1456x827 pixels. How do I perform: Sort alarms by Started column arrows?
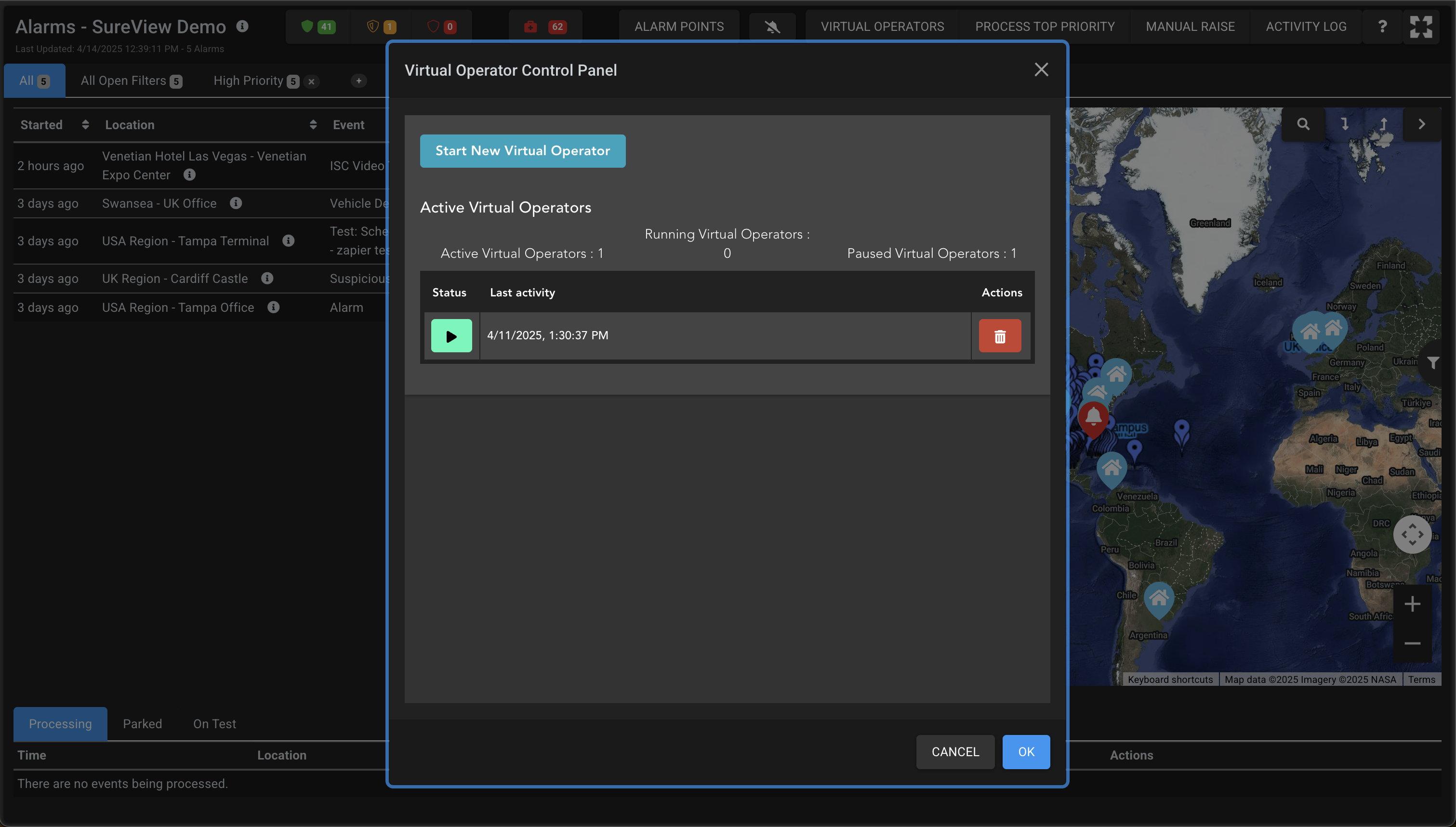(85, 124)
